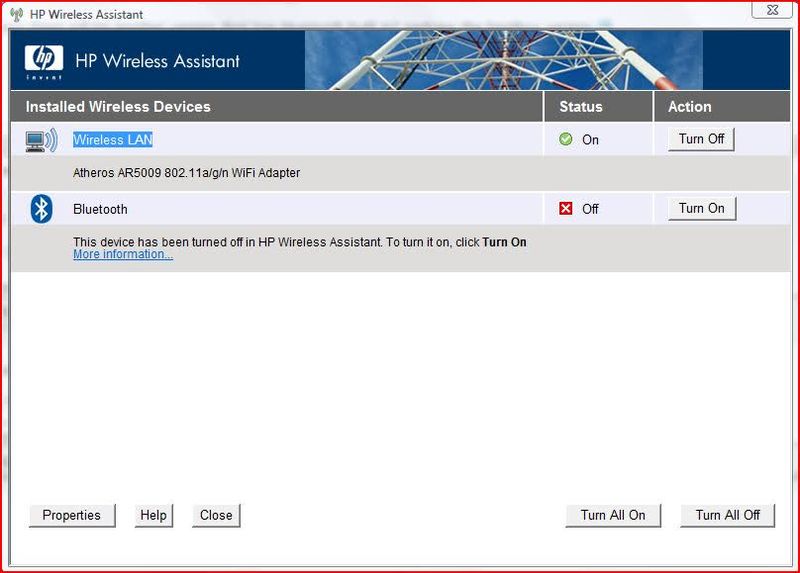The height and width of the screenshot is (573, 800).
Task: Click the Atheros AR5009 WiFi Adapter text
Action: point(186,173)
